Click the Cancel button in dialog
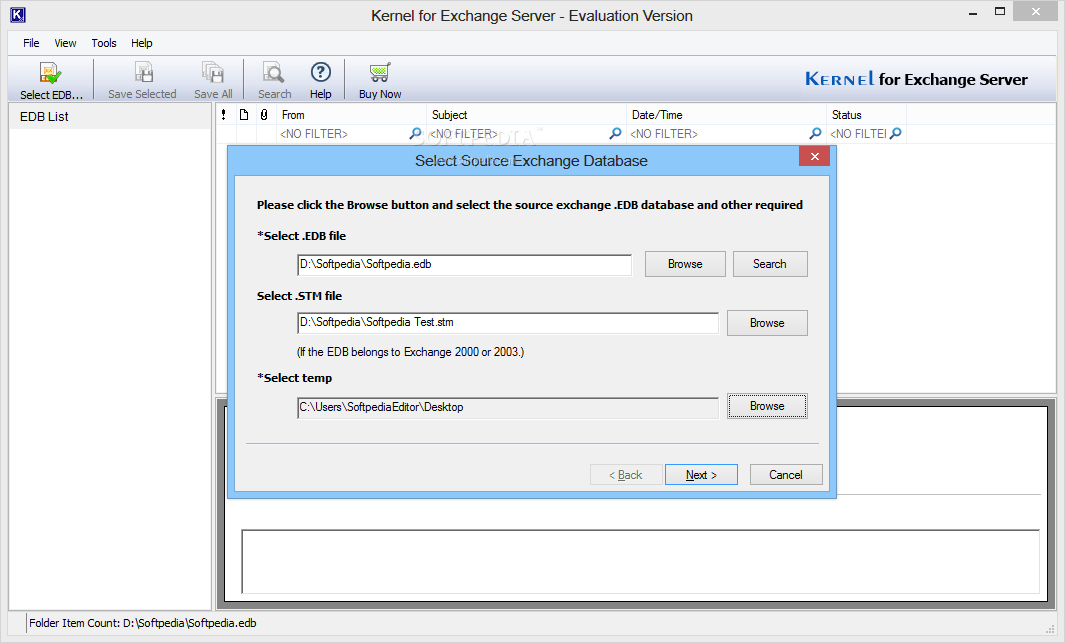 [786, 475]
